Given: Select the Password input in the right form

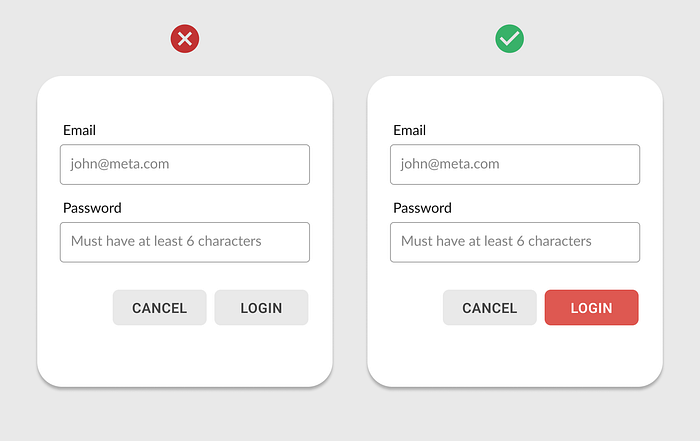Looking at the screenshot, I should coord(515,242).
